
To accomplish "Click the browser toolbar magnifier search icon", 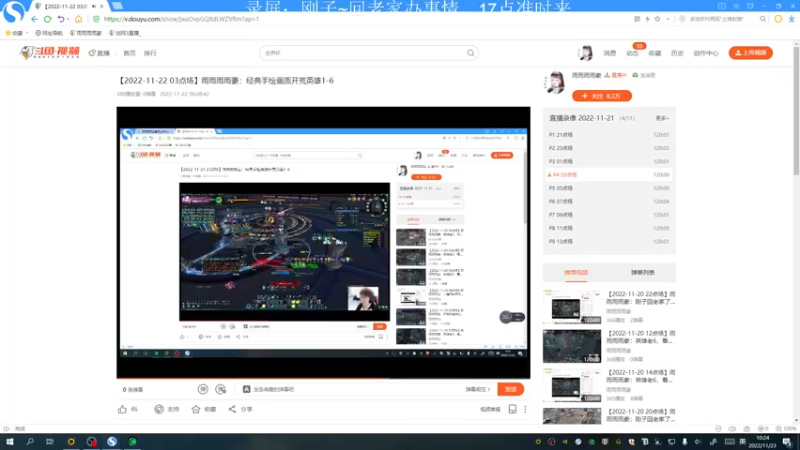I will [x=763, y=19].
